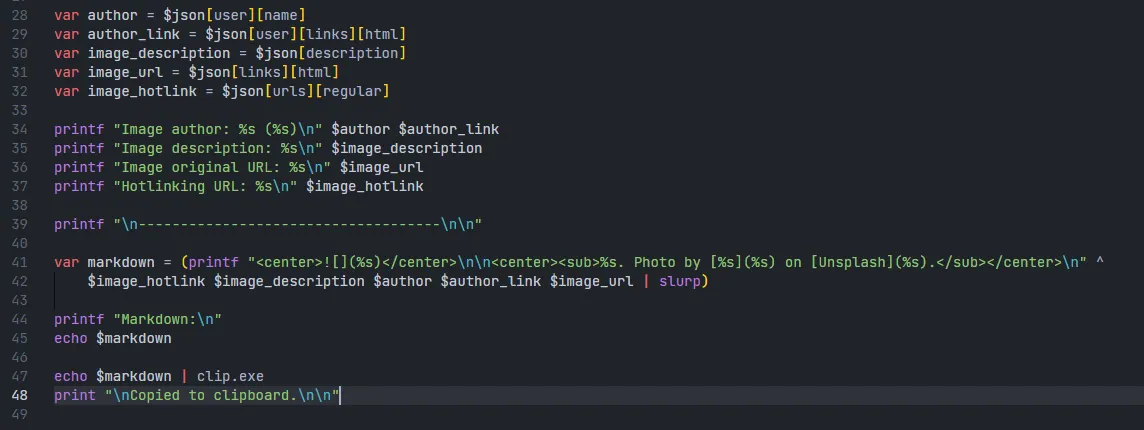
Task: Click line number 41 in the gutter
Action: coord(20,262)
